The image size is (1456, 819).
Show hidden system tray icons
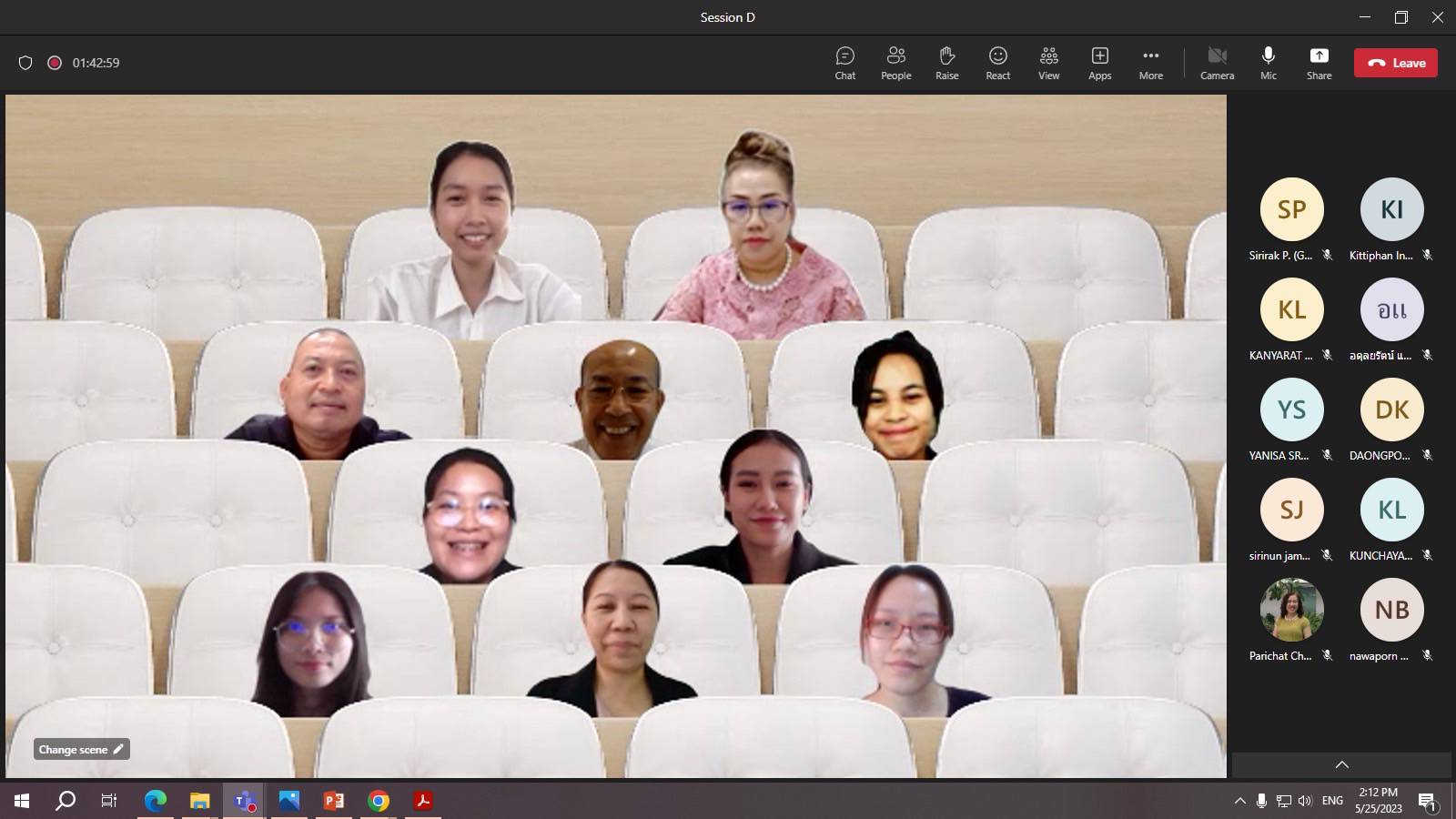tap(1239, 801)
